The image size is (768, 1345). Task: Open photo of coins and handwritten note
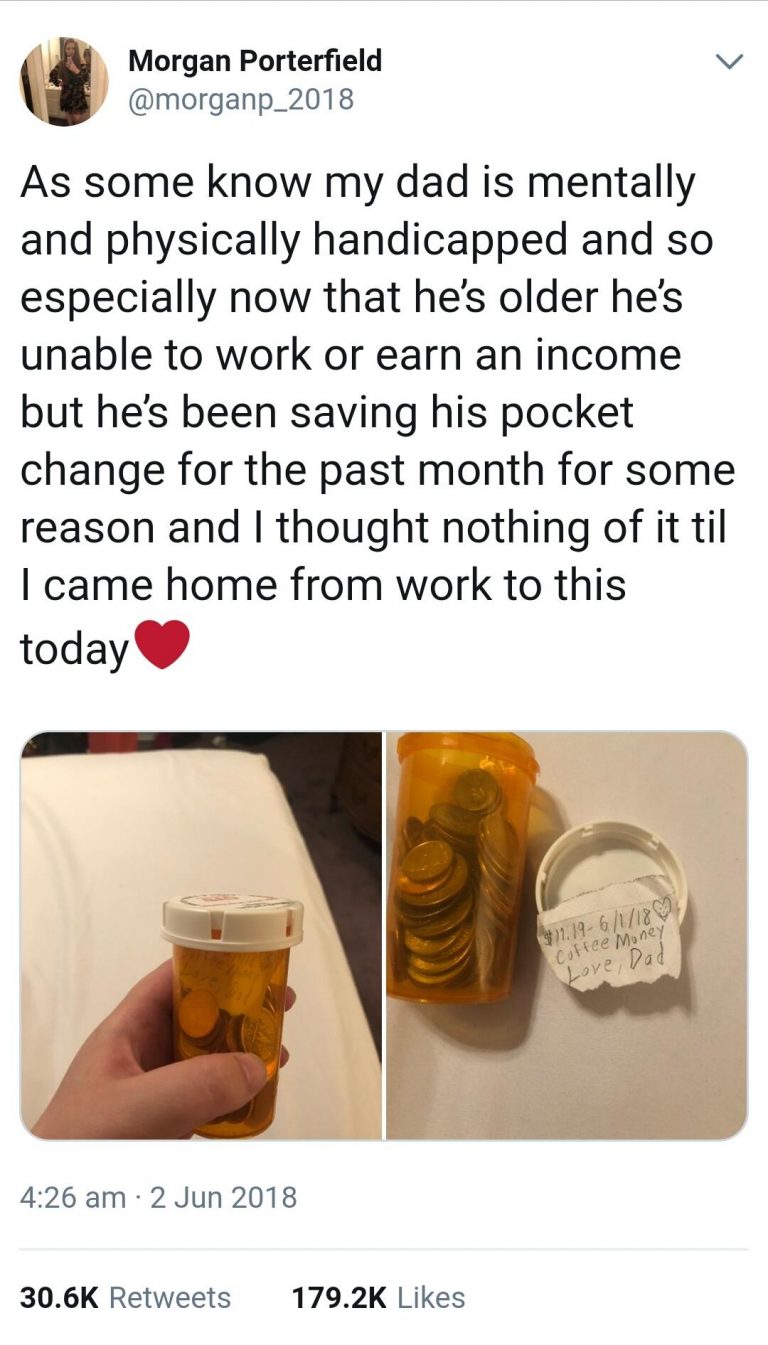point(567,935)
